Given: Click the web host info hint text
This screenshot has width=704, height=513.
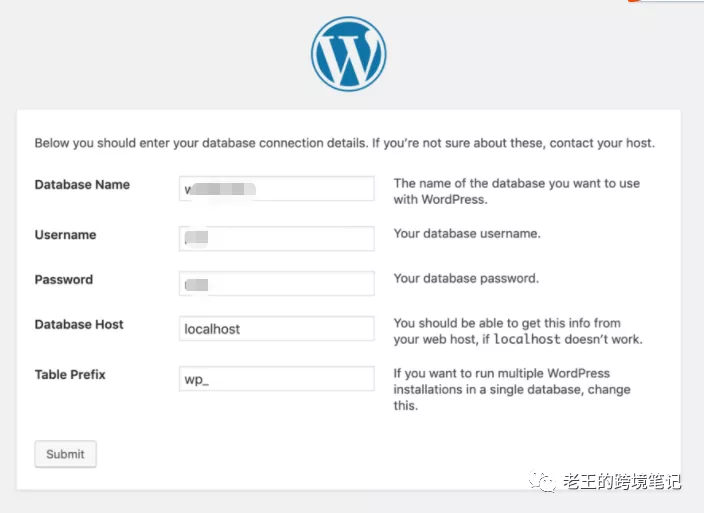Looking at the screenshot, I should click(518, 331).
